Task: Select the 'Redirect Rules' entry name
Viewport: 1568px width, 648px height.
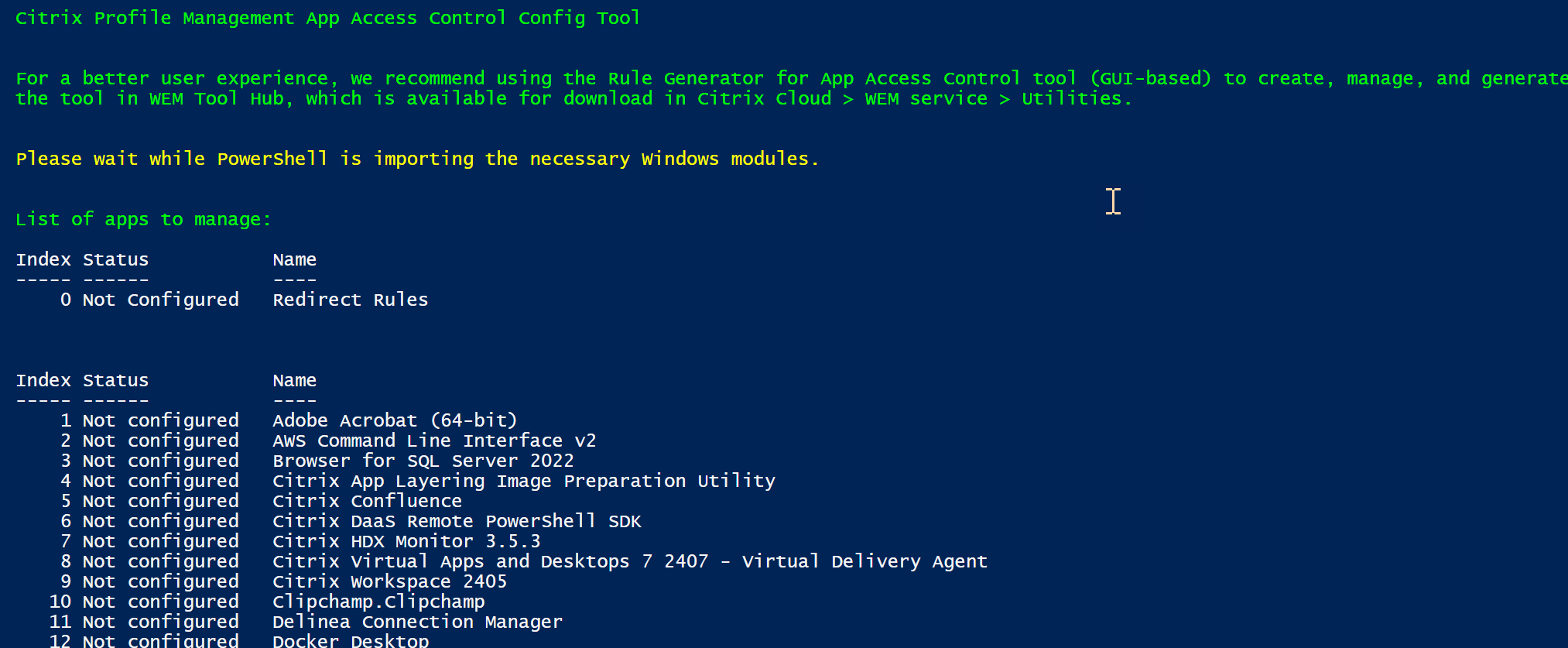Action: pos(350,300)
